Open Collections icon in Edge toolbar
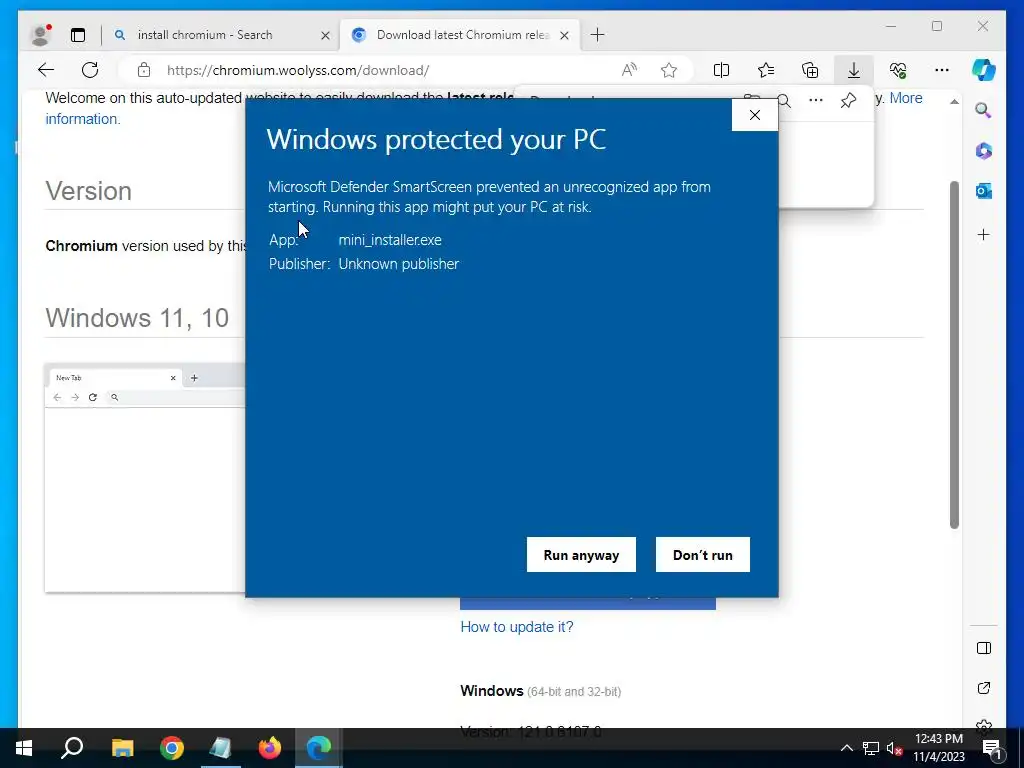Viewport: 1024px width, 768px height. point(810,70)
